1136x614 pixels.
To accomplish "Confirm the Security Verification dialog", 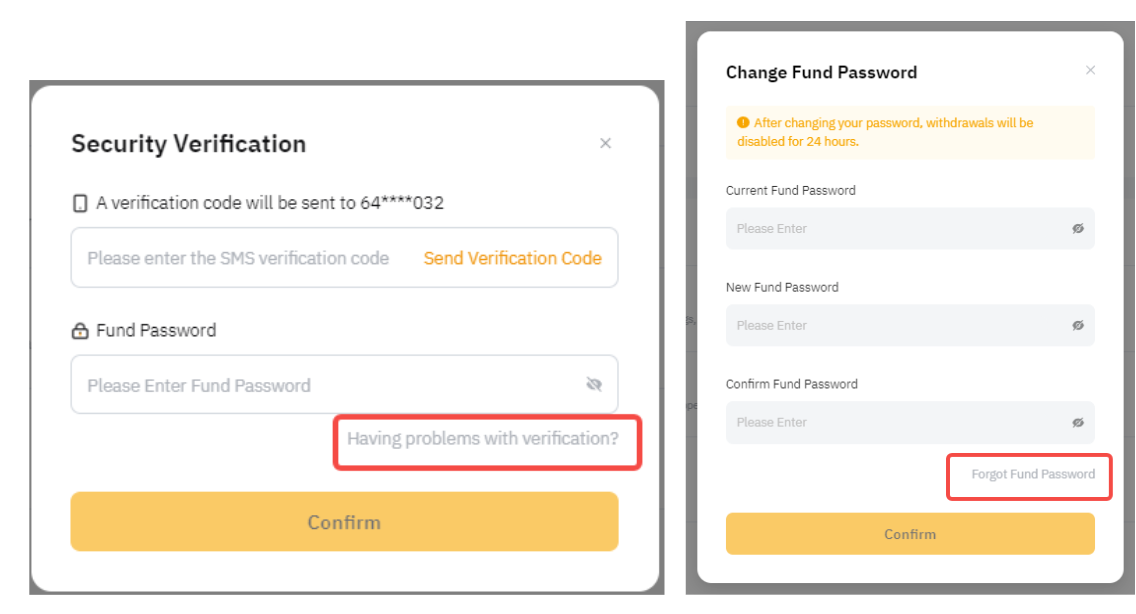I will tap(344, 522).
